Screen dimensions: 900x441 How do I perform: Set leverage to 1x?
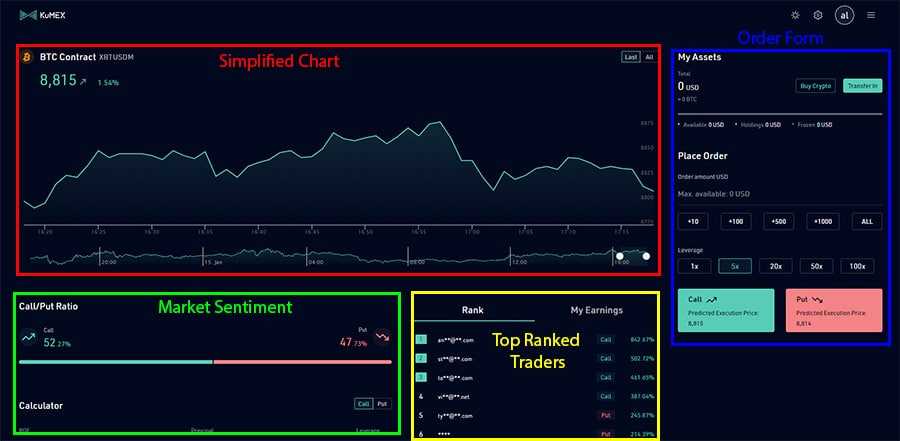(x=695, y=266)
